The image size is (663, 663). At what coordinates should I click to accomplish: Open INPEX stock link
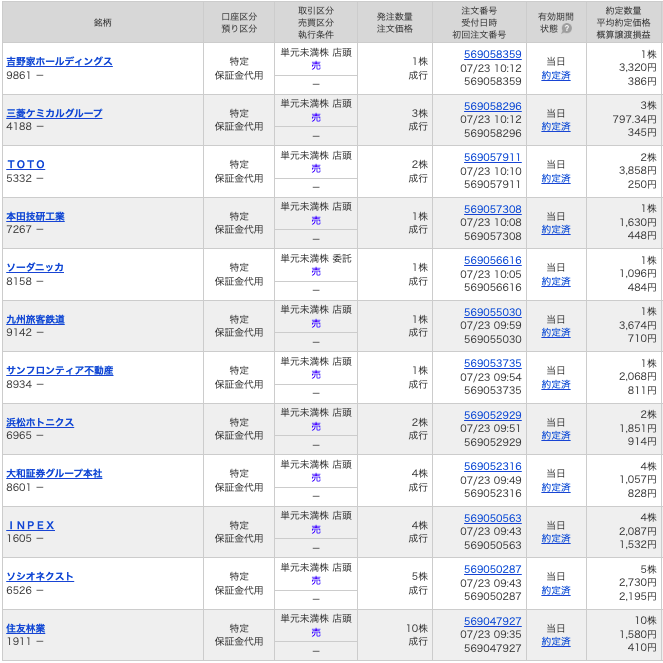point(31,525)
